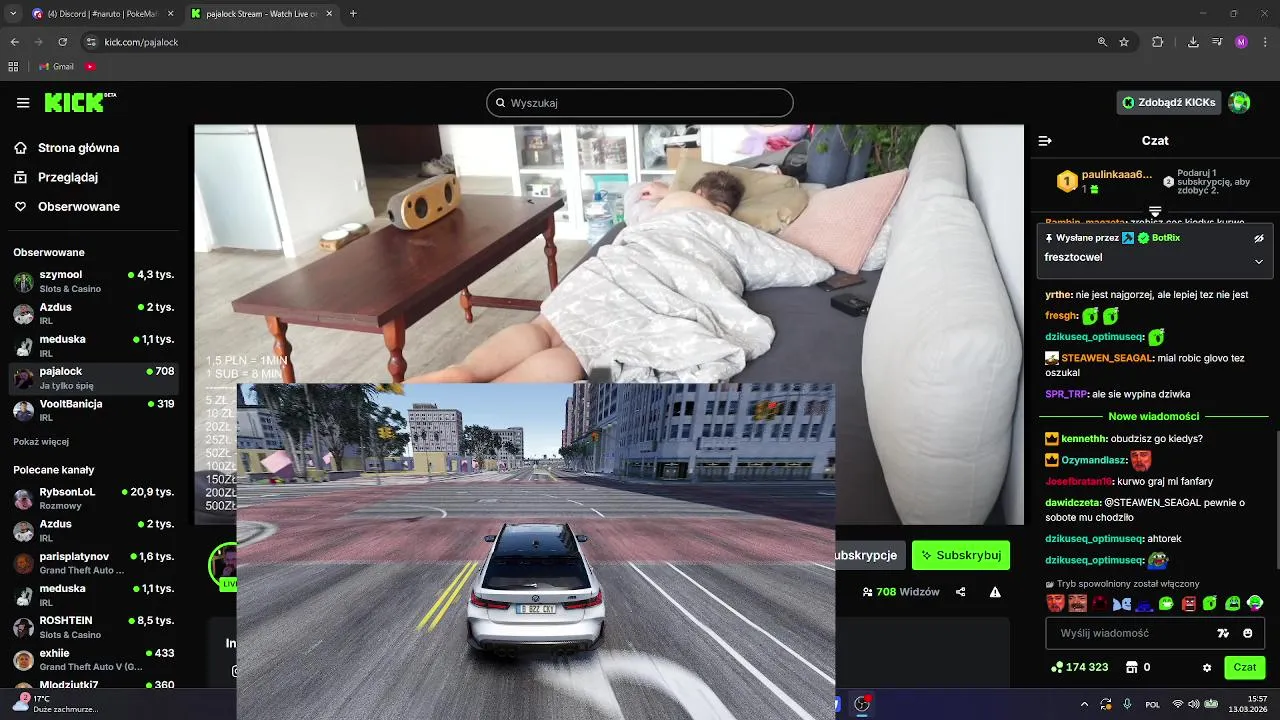Open browser downloads icon
The image size is (1280, 720).
1193,42
